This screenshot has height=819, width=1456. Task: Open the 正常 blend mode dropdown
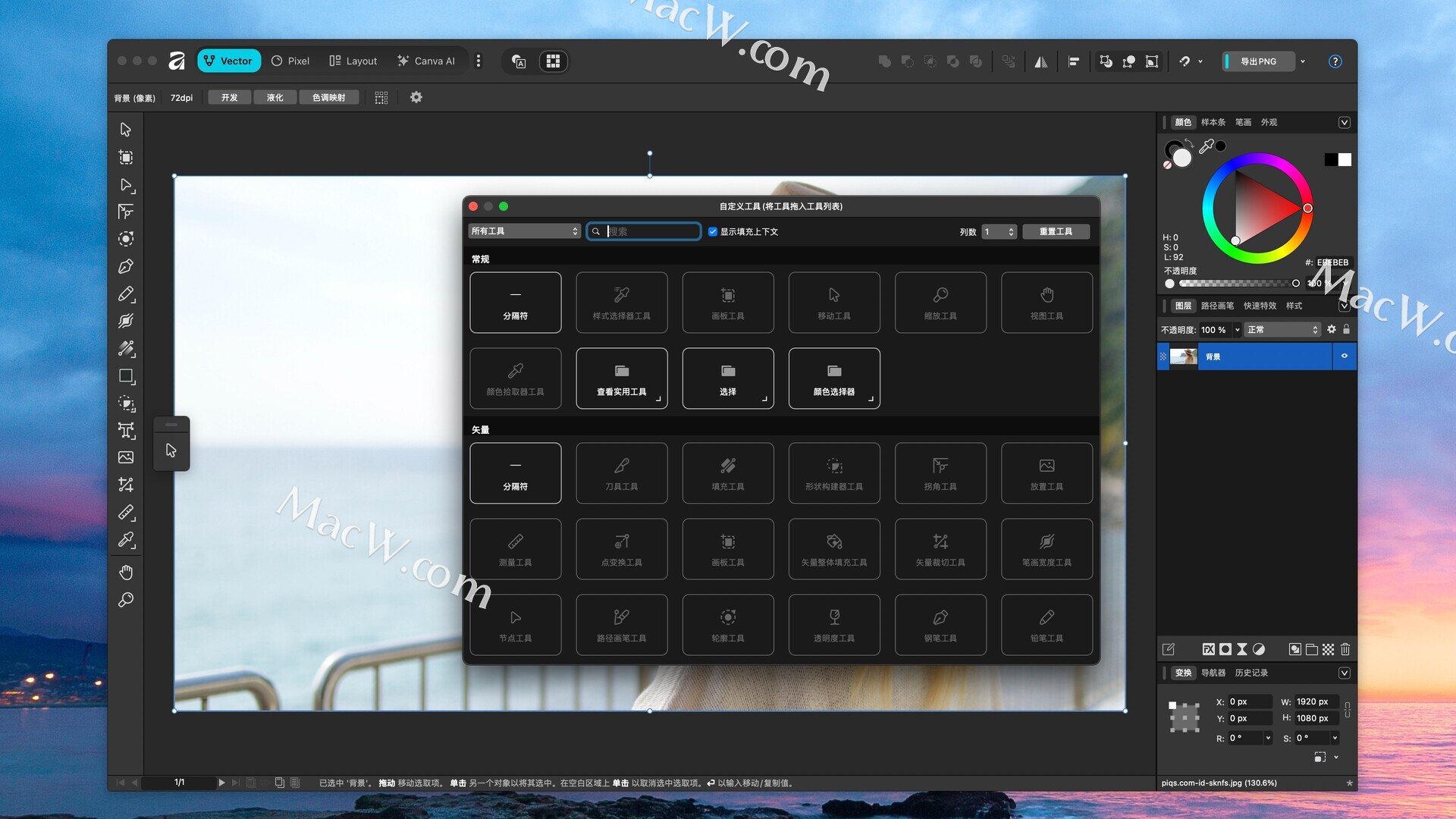(1282, 329)
